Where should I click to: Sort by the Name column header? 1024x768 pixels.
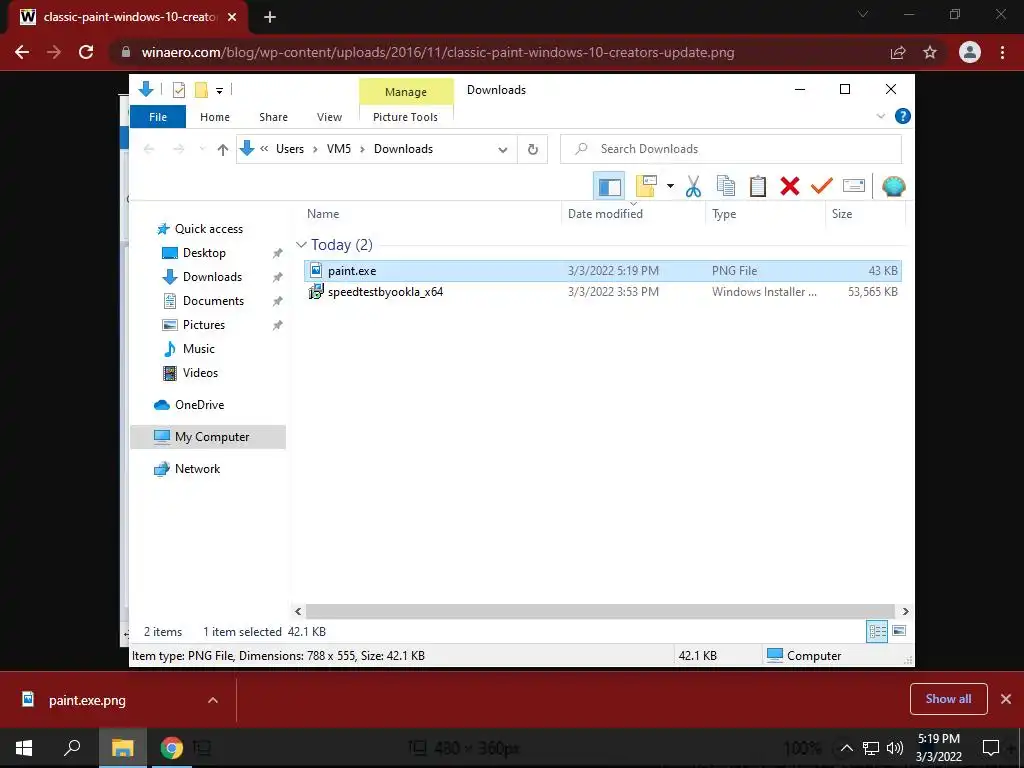coord(431,214)
